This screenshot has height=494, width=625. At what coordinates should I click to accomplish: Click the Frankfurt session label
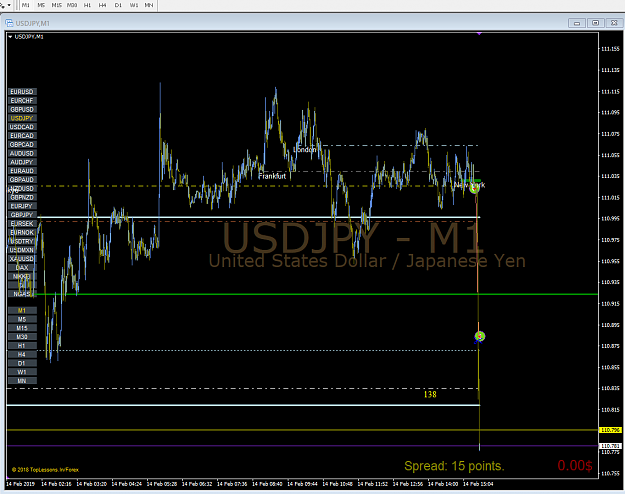[x=272, y=176]
